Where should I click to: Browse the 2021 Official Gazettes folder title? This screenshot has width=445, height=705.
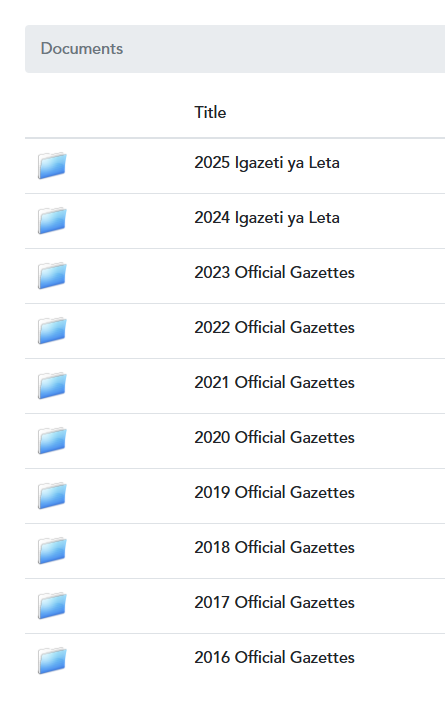pos(274,383)
